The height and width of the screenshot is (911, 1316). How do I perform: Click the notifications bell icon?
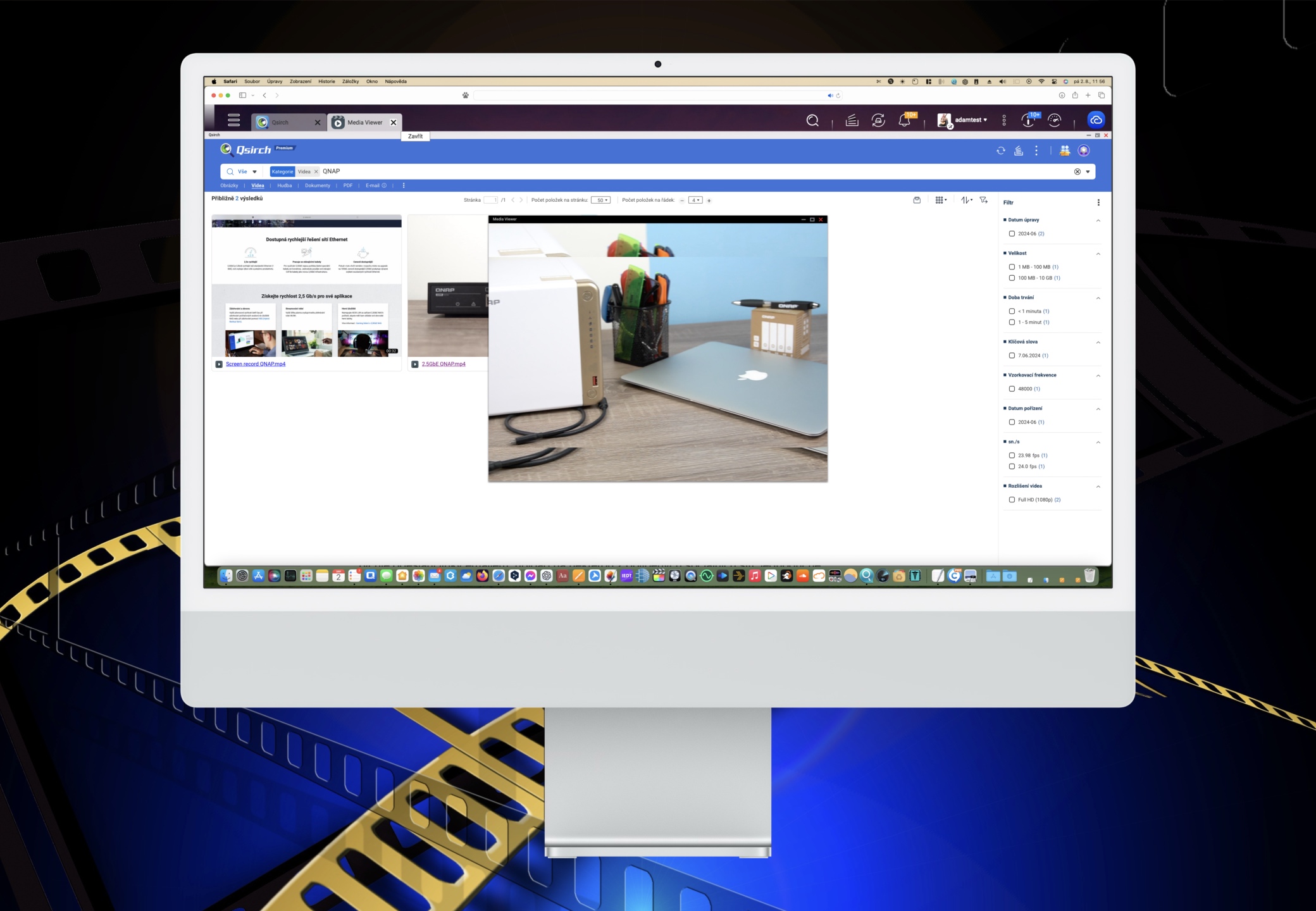pyautogui.click(x=904, y=120)
